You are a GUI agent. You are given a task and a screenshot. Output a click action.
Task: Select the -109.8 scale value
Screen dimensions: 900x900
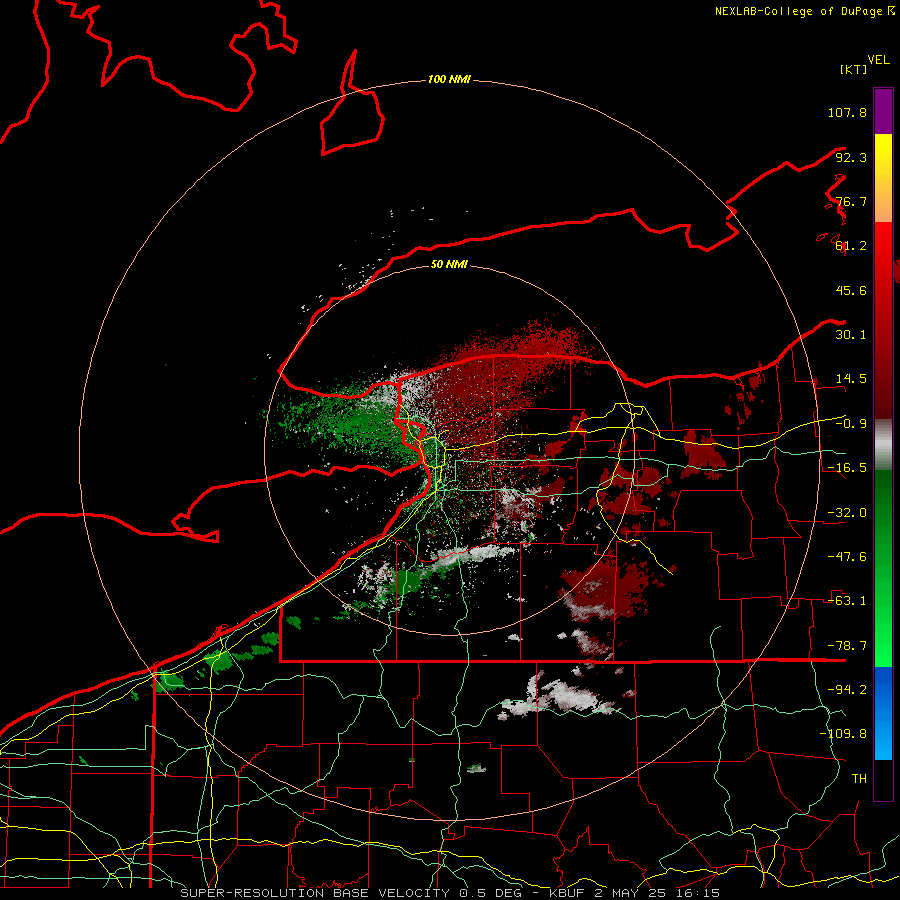[843, 734]
